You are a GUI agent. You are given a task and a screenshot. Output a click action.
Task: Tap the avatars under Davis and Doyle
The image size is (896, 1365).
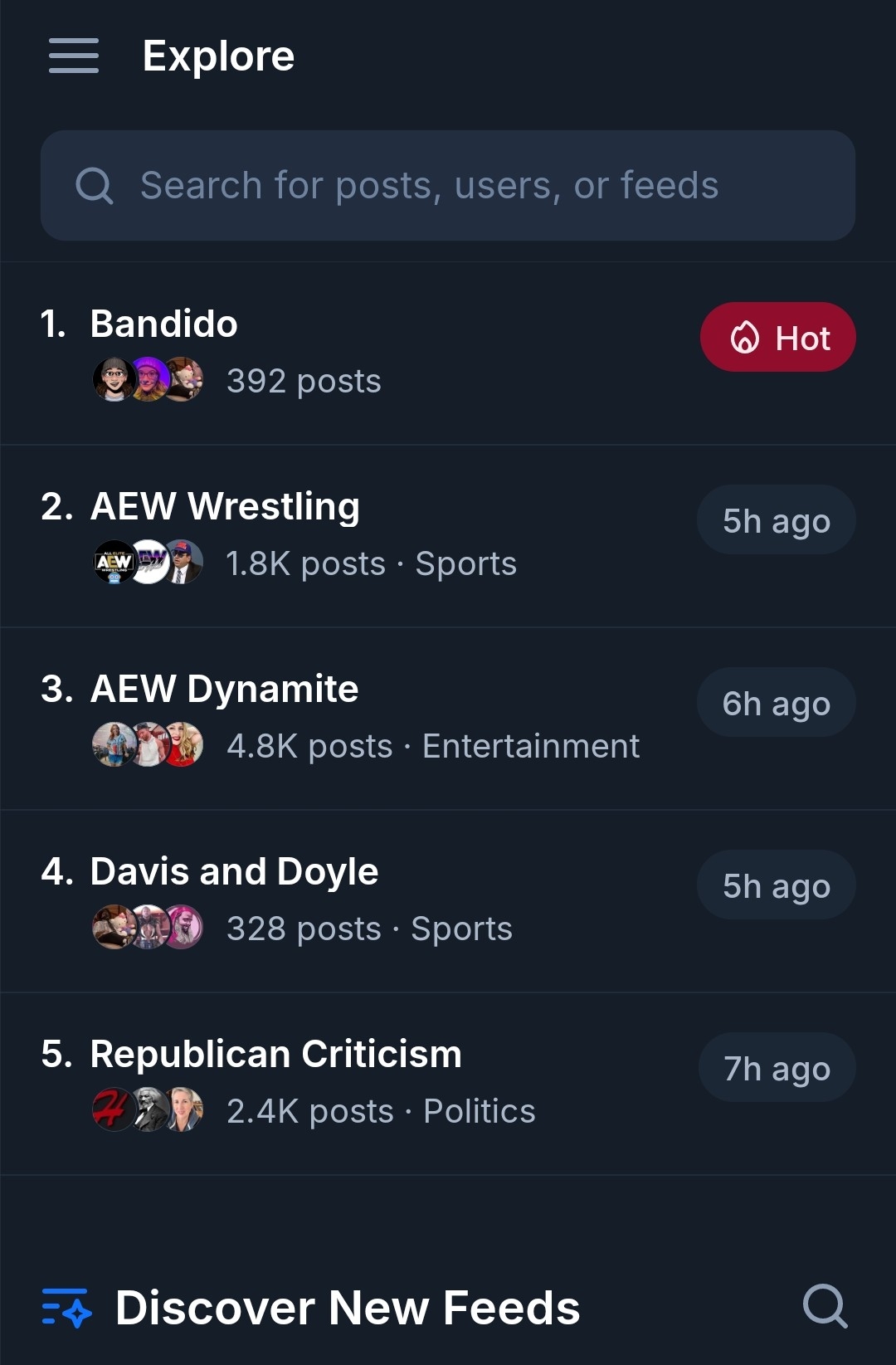(x=148, y=928)
